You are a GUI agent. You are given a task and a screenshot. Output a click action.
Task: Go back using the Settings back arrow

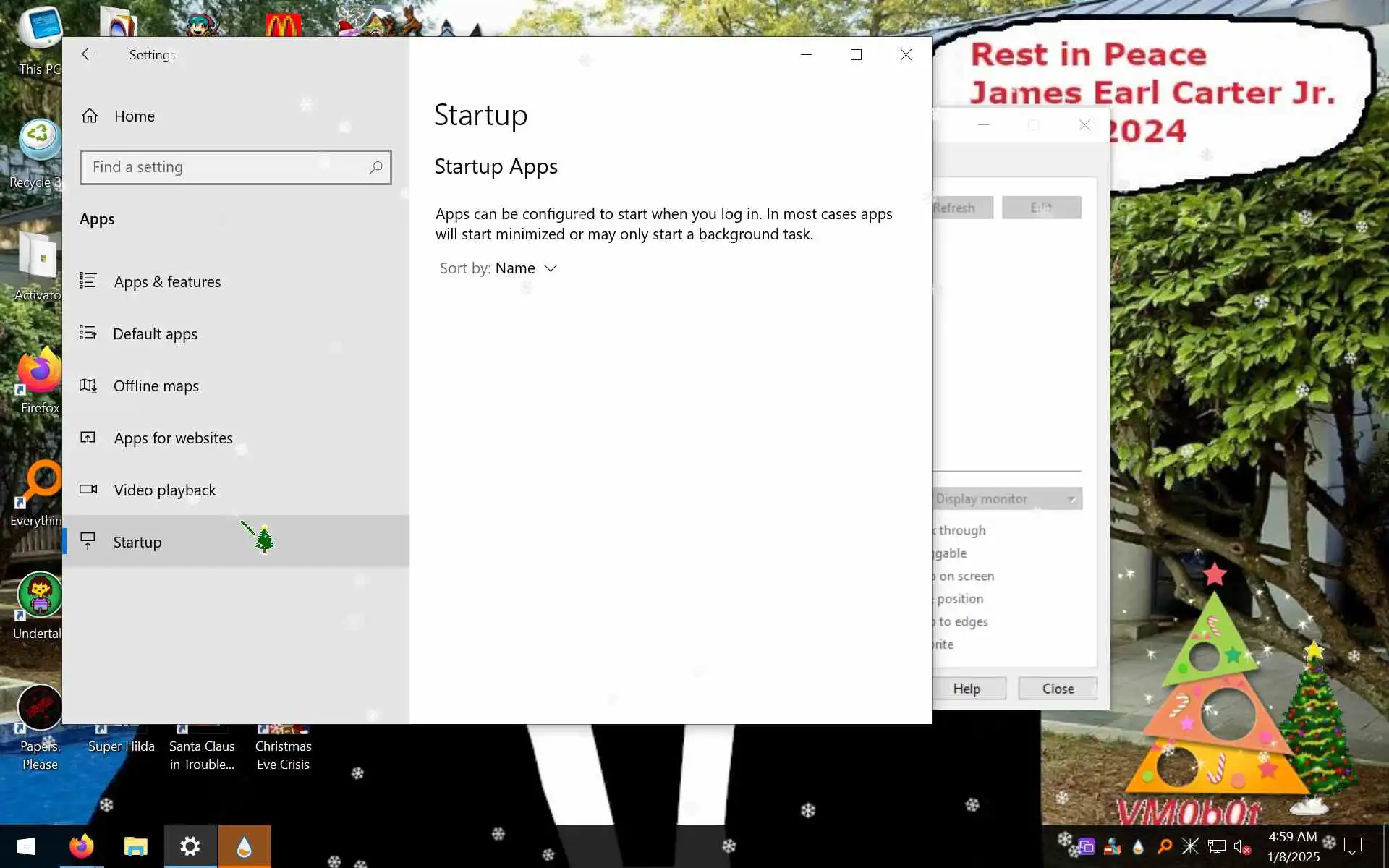88,54
